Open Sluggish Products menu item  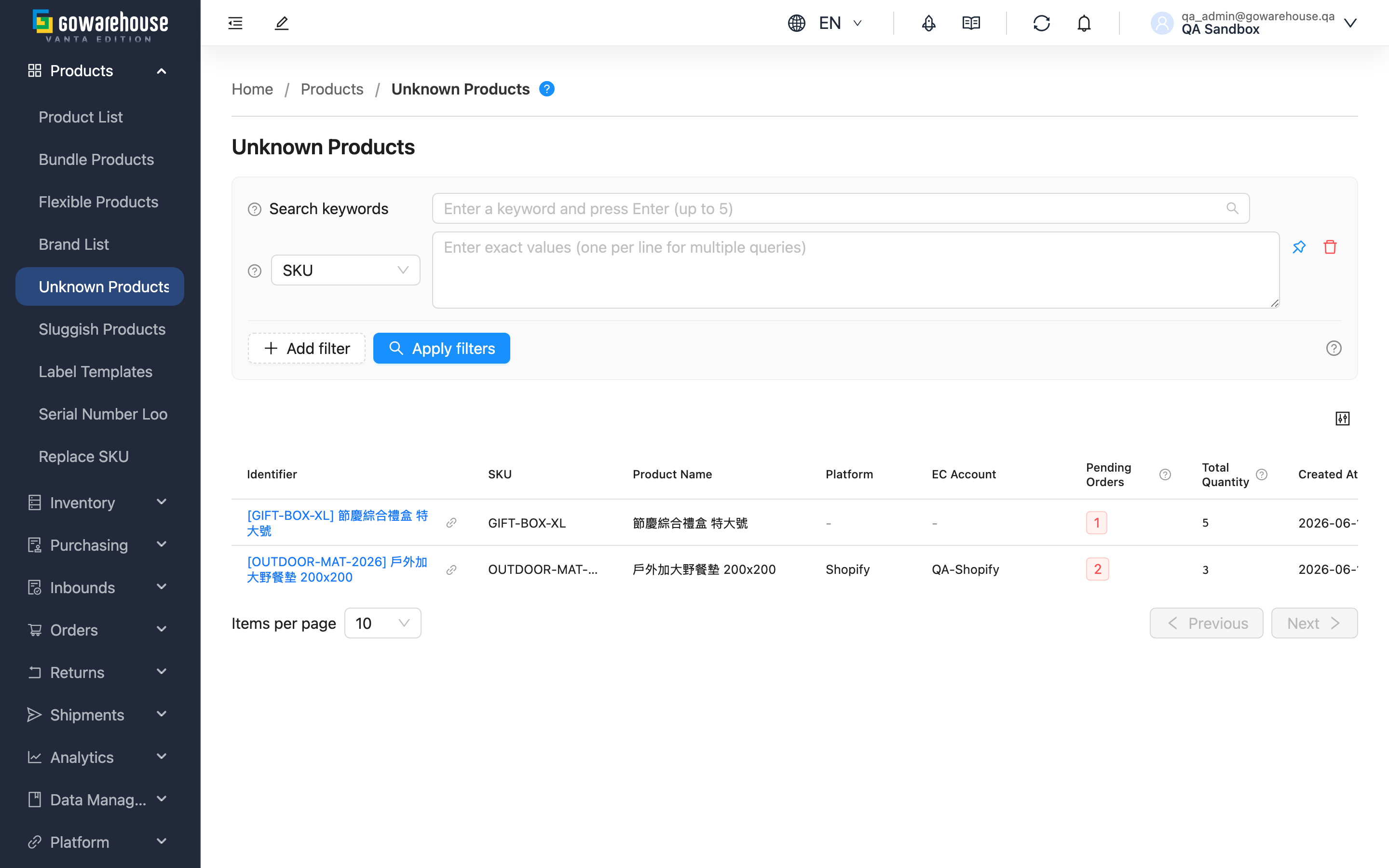pos(100,329)
